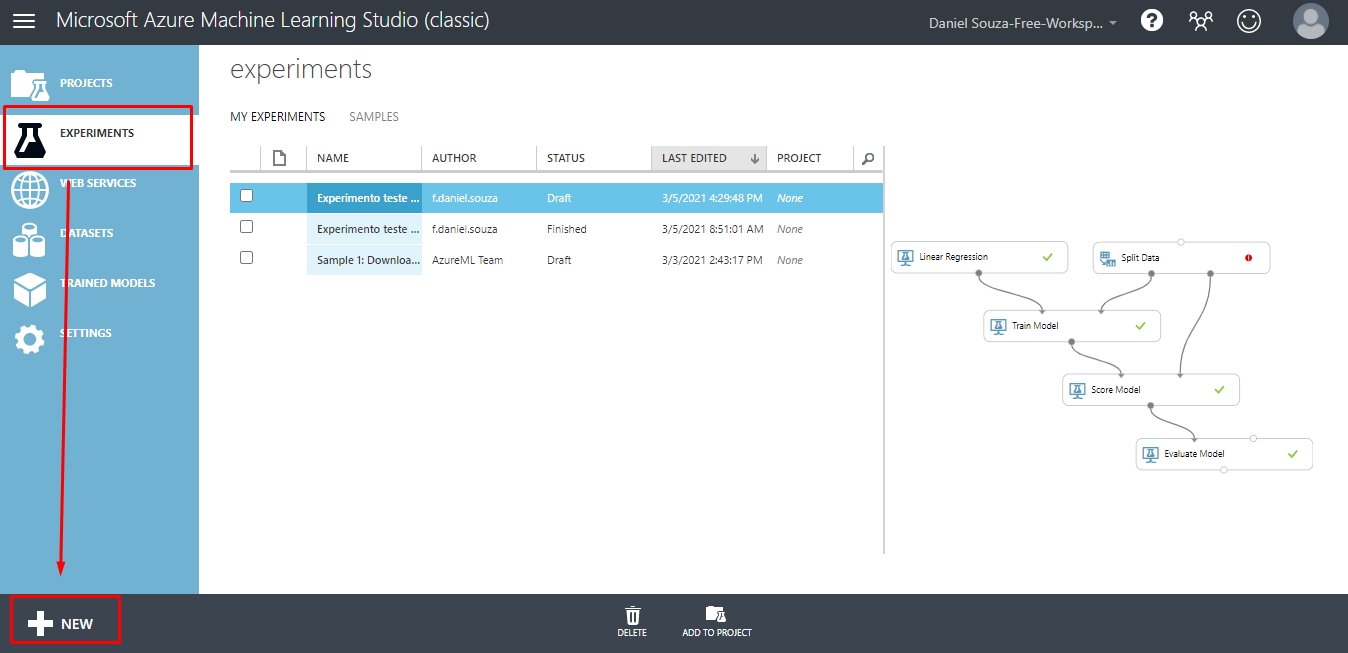1348x653 pixels.
Task: Click the Evaluate Model module in preview
Action: [x=1224, y=454]
